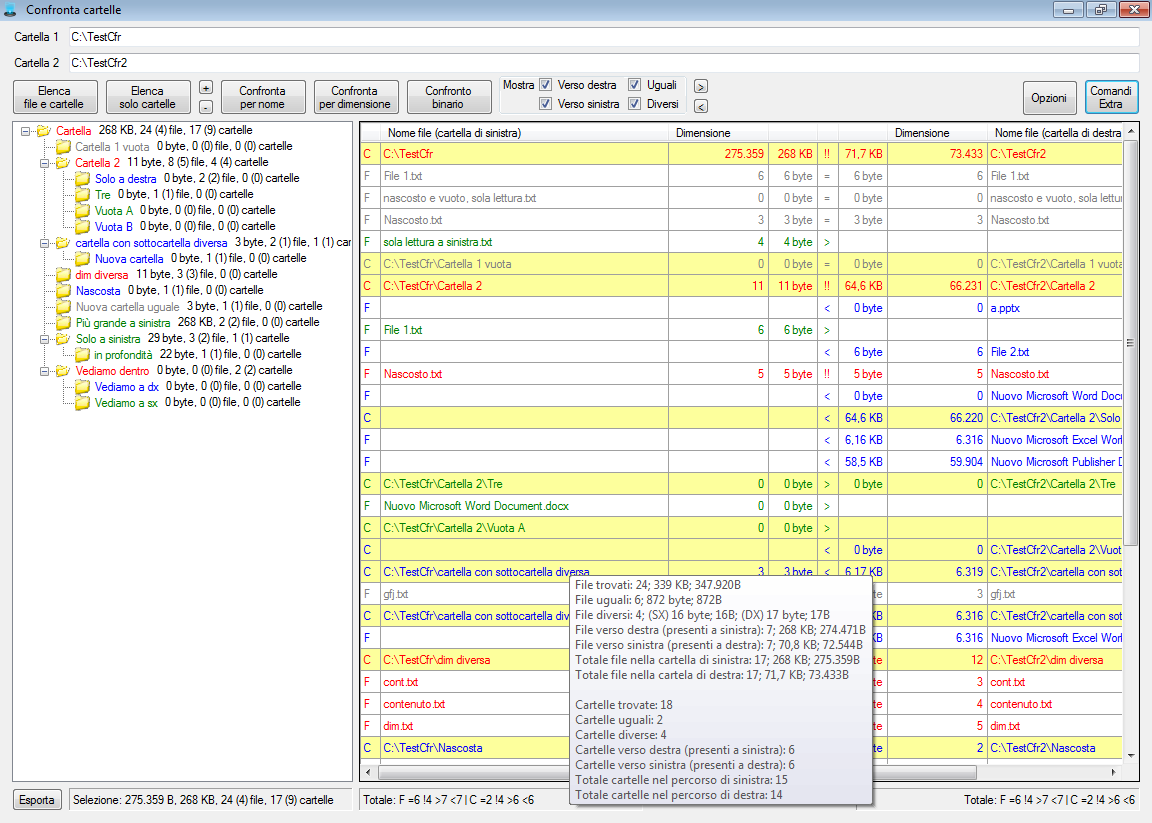Click the minus collapse-all button
The image size is (1152, 823).
(x=205, y=106)
